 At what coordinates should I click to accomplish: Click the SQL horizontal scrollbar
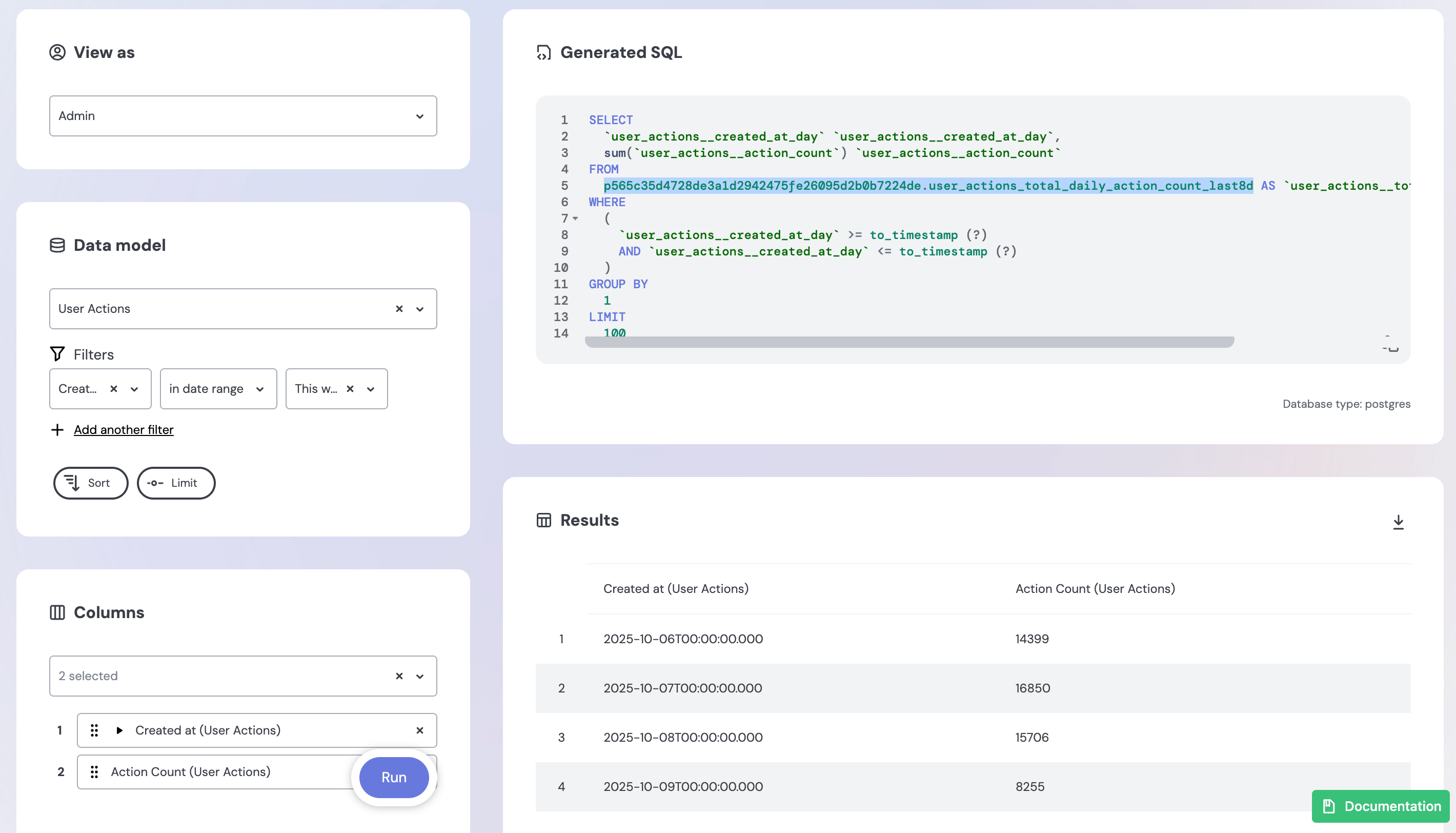point(909,342)
